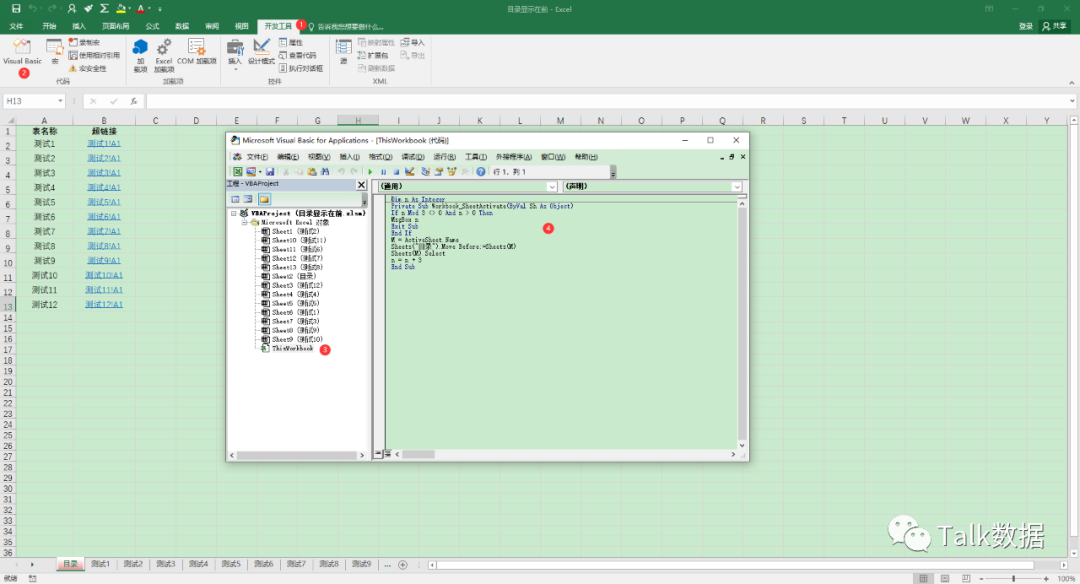Click the Save icon in Excel quick access

(16, 8)
